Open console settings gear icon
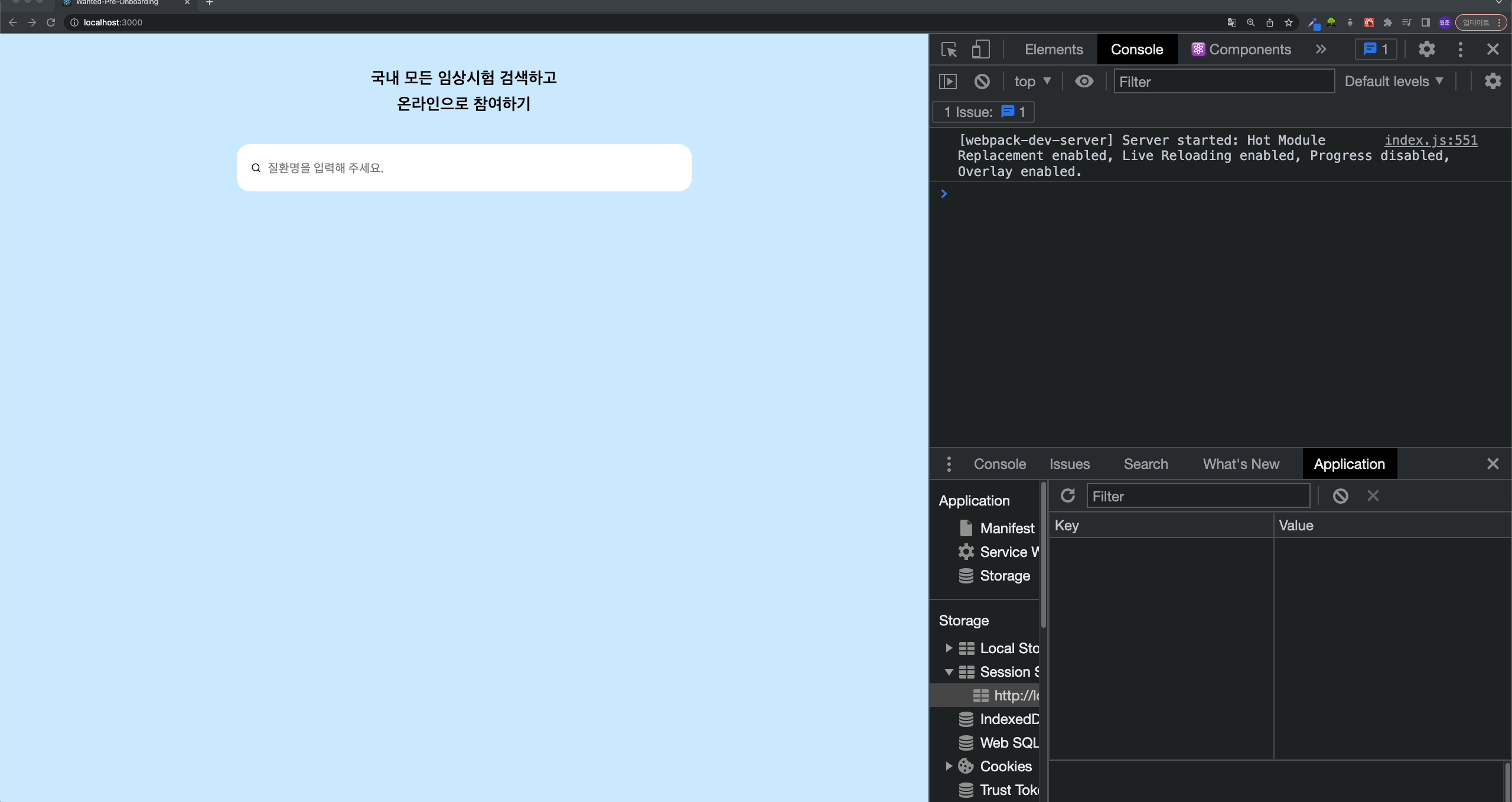 (x=1493, y=81)
